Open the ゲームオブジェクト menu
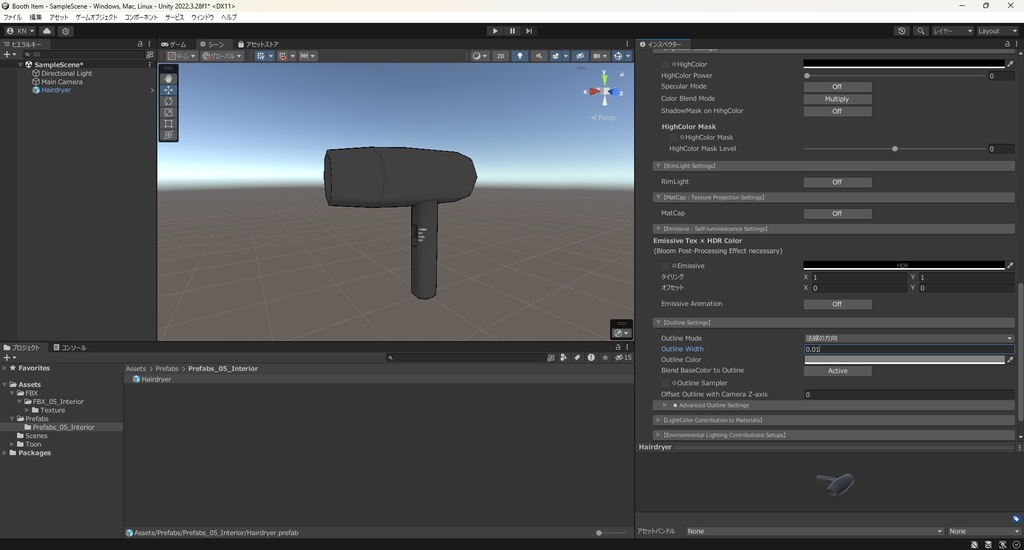The image size is (1024, 550). [x=96, y=17]
